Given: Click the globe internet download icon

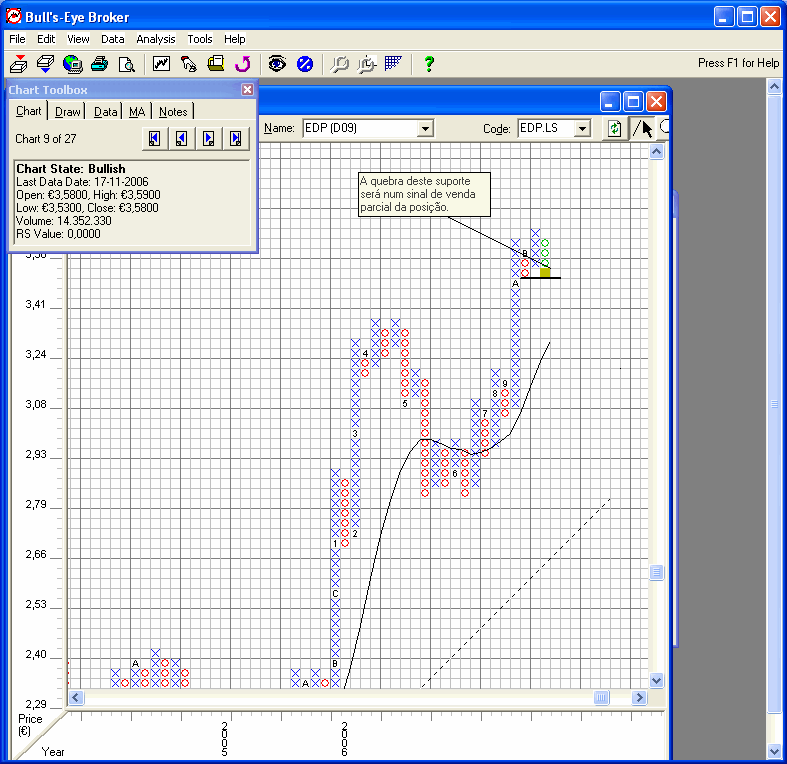Looking at the screenshot, I should [x=72, y=64].
